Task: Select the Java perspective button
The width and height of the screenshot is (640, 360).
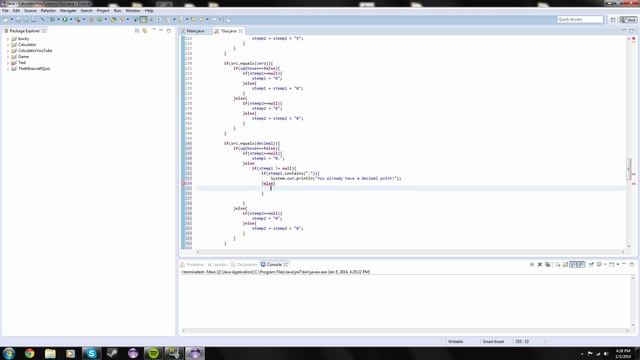Action: click(x=629, y=20)
